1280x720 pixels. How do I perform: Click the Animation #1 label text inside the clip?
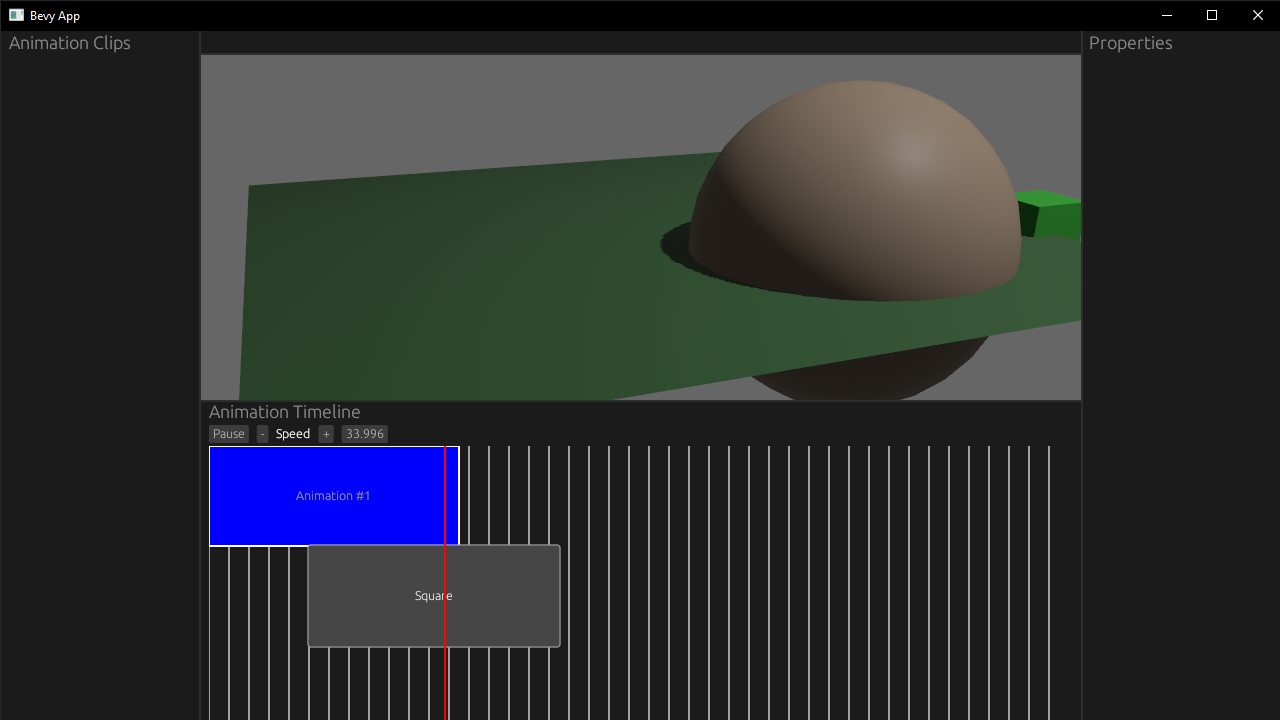(332, 495)
